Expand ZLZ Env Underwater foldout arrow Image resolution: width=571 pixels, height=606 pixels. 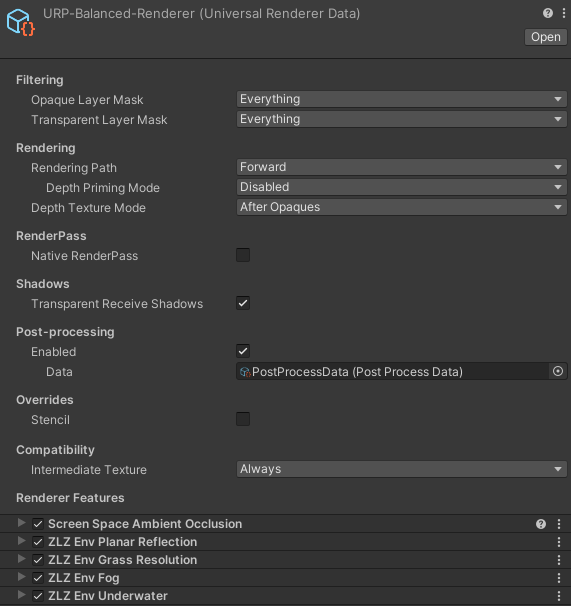click(22, 595)
